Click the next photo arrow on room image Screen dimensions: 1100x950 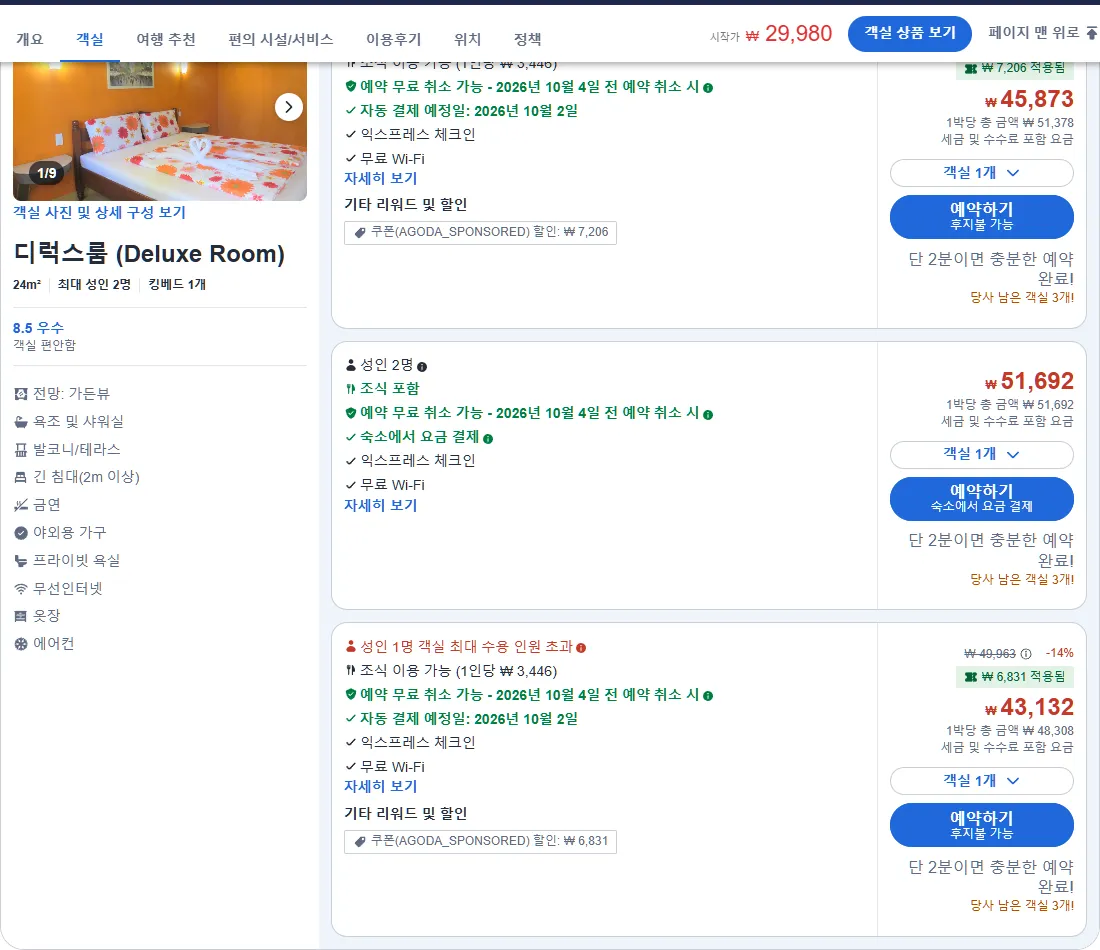(288, 107)
